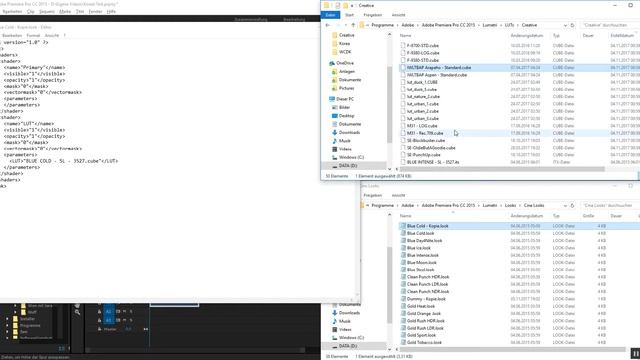Click search box in Creative Explorer

(609, 25)
